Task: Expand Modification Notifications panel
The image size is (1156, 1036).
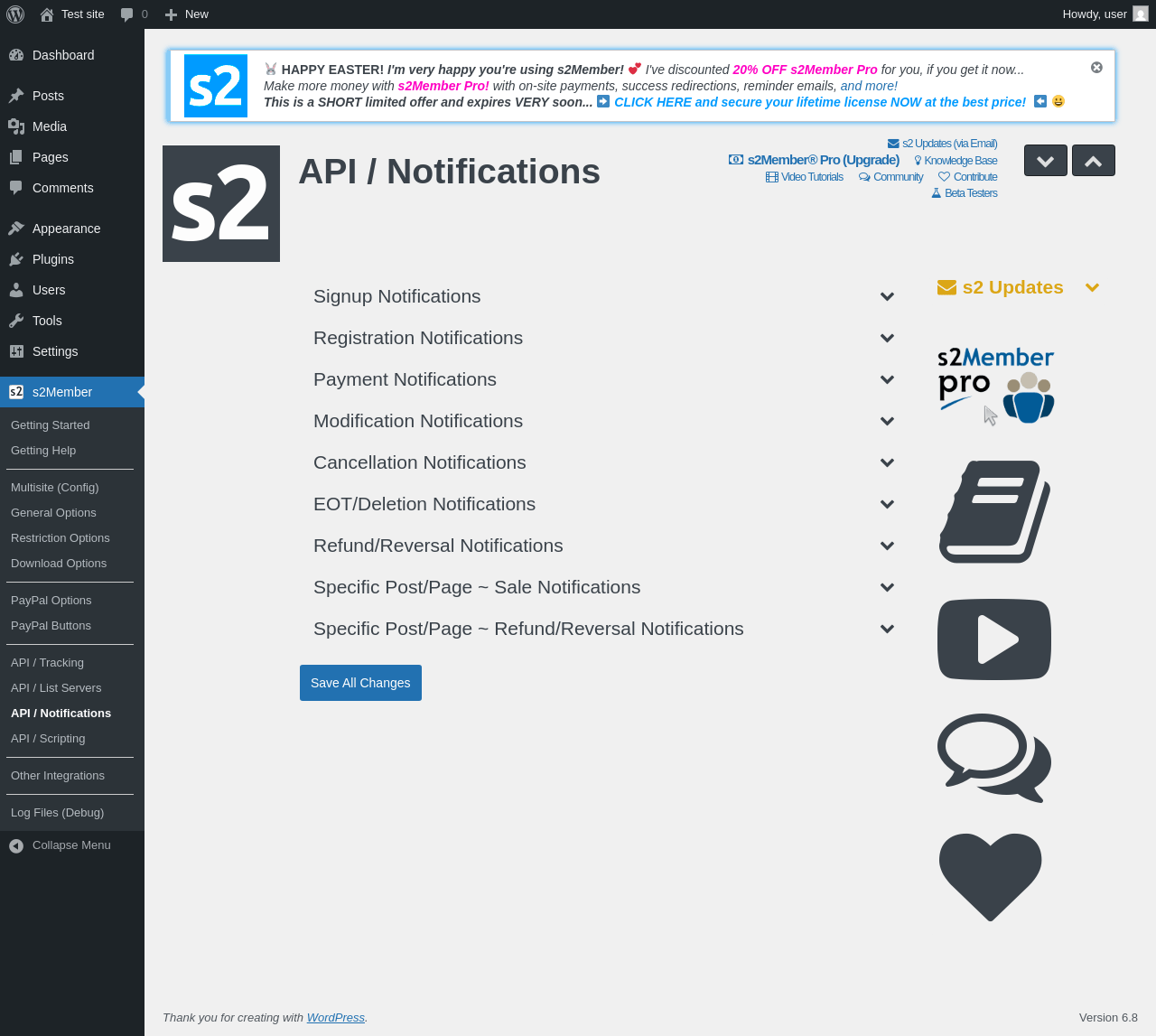Action: point(603,421)
